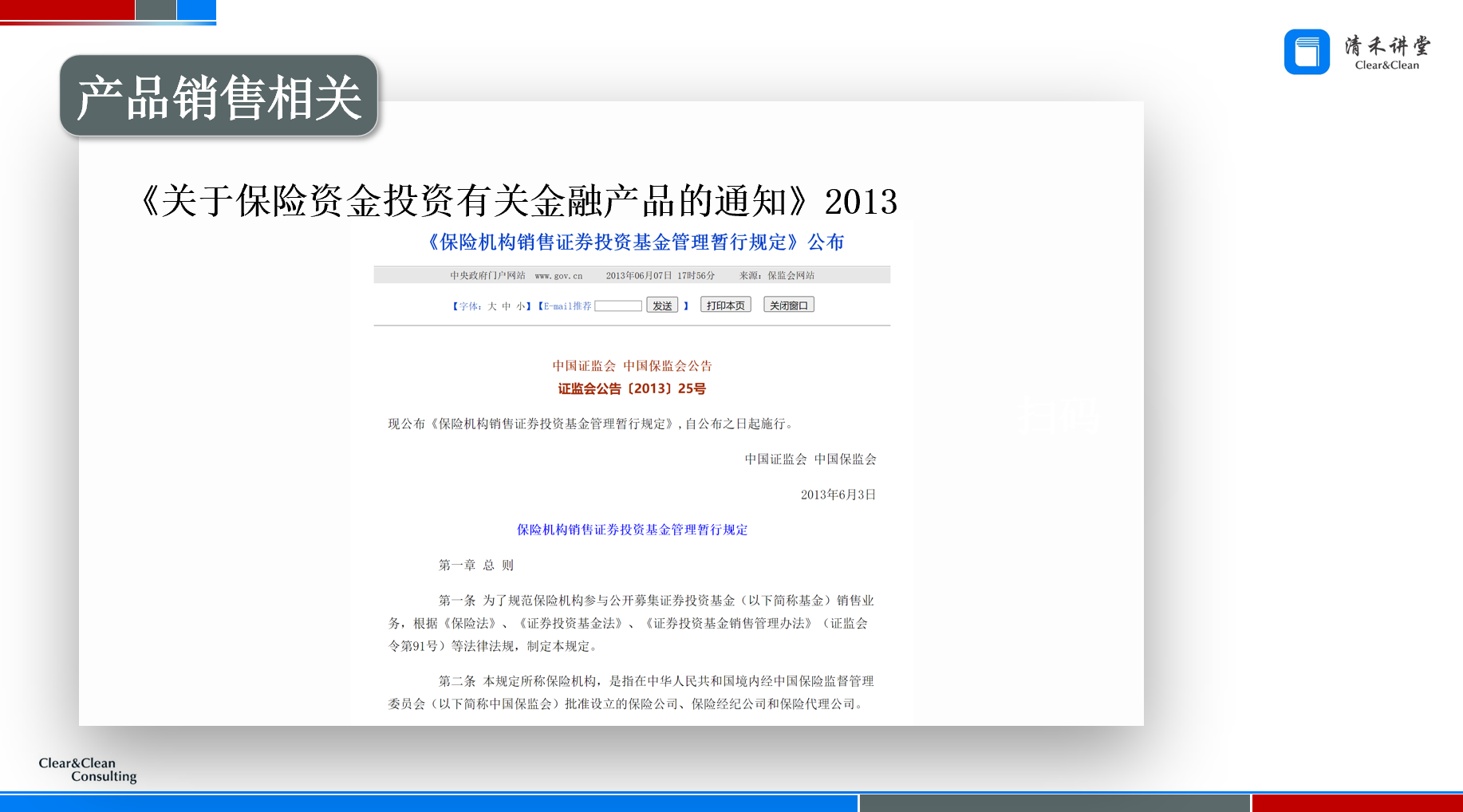Click the E-mail推荐 label link
Viewport: 1463px width, 812px height.
pyautogui.click(x=567, y=306)
